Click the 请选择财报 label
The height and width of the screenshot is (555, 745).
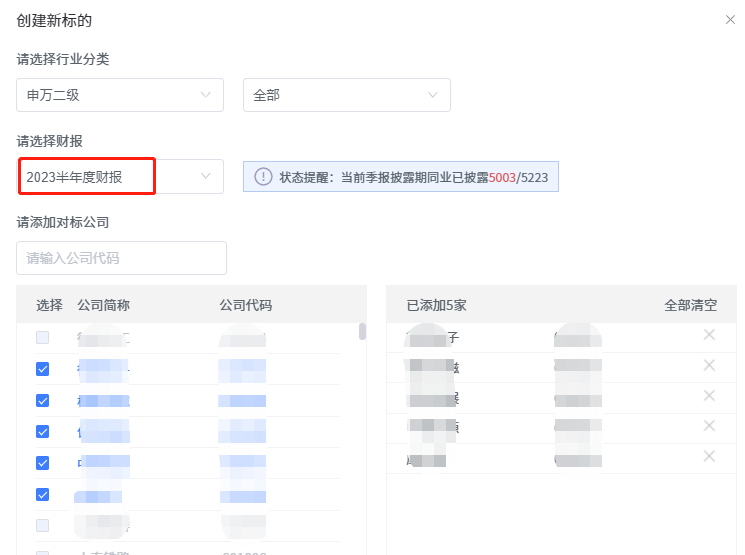tap(49, 141)
